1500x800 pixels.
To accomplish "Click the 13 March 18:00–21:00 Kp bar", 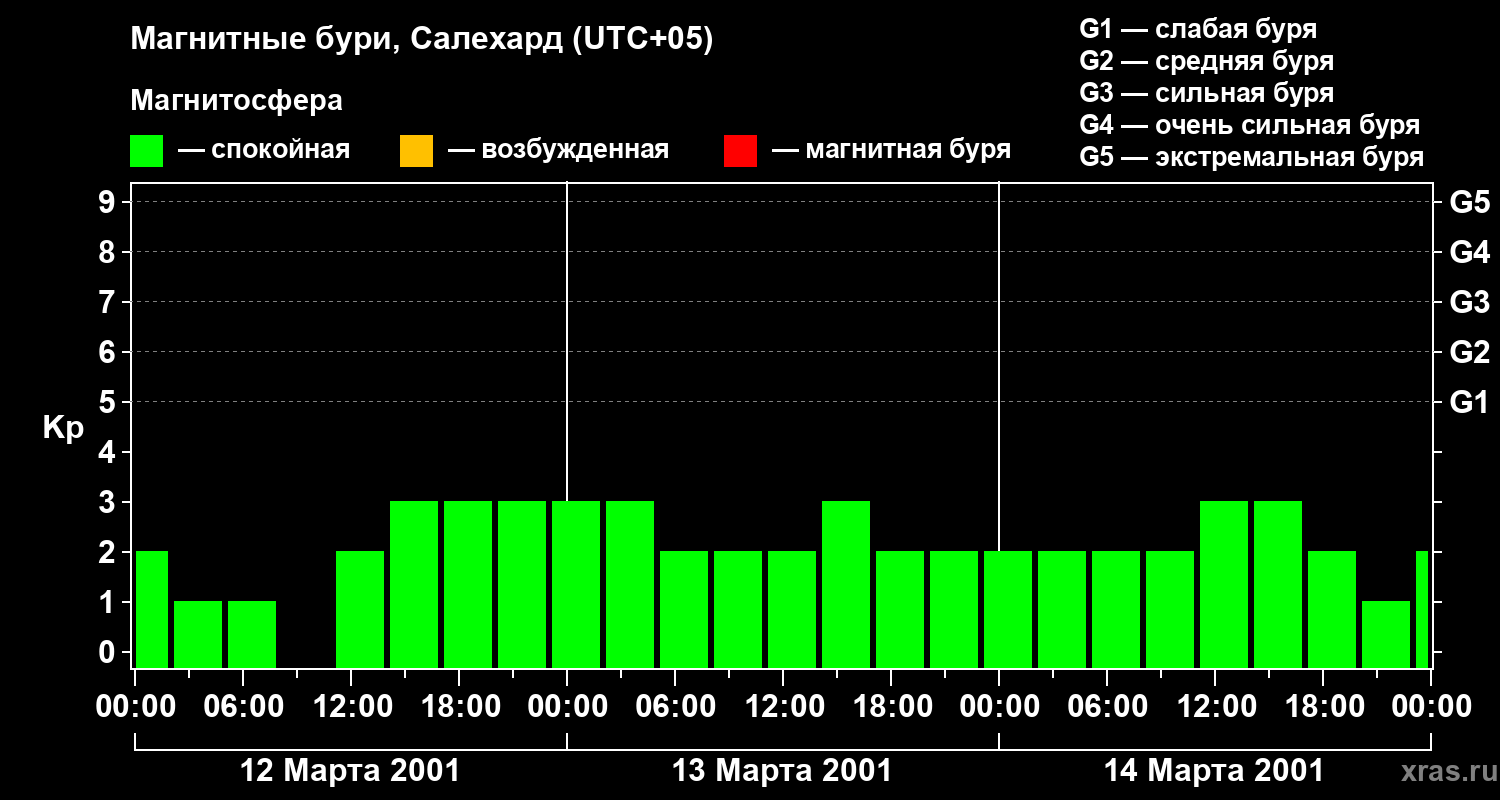I will (900, 609).
